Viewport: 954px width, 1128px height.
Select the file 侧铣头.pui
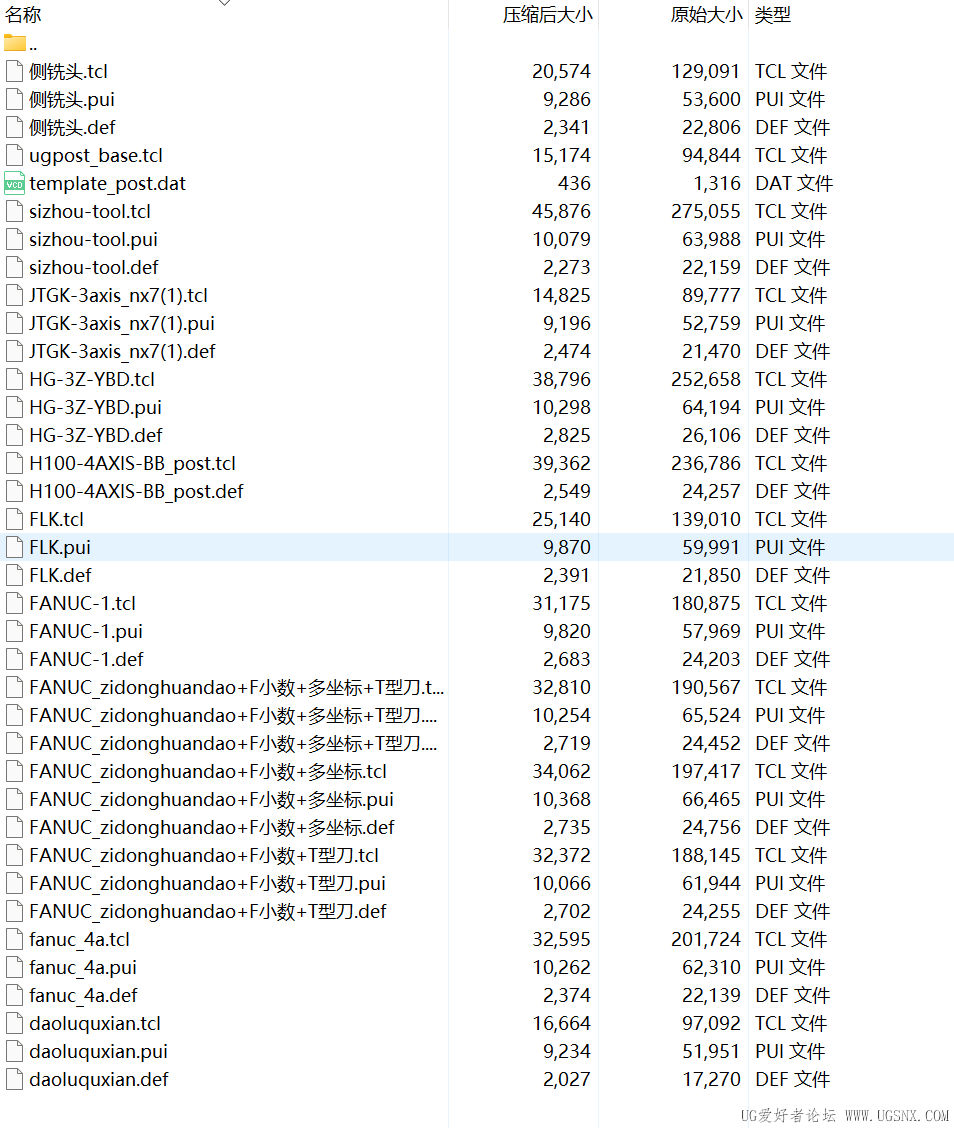pyautogui.click(x=72, y=99)
